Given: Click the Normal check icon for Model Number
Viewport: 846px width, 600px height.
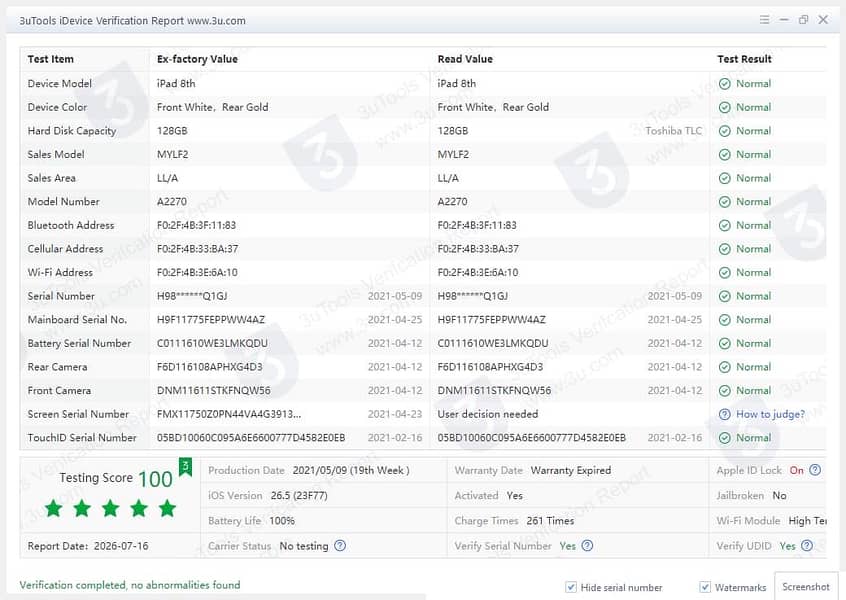Looking at the screenshot, I should tap(725, 202).
